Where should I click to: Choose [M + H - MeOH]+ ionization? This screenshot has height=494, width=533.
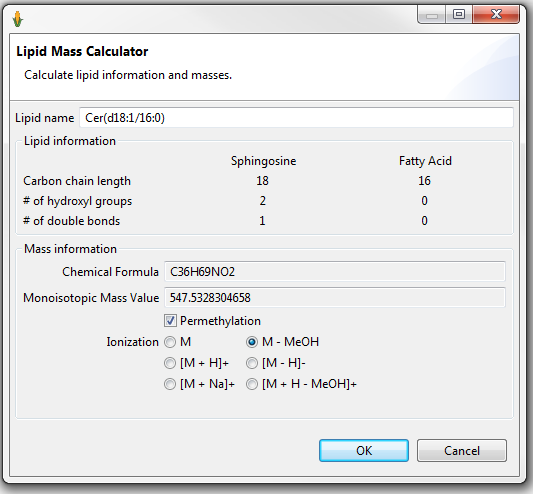[252, 384]
